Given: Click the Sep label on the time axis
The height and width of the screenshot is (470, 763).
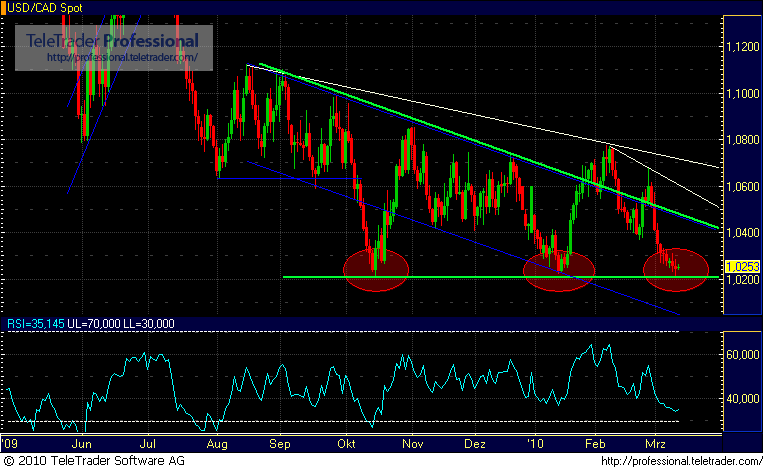Looking at the screenshot, I should [x=280, y=444].
